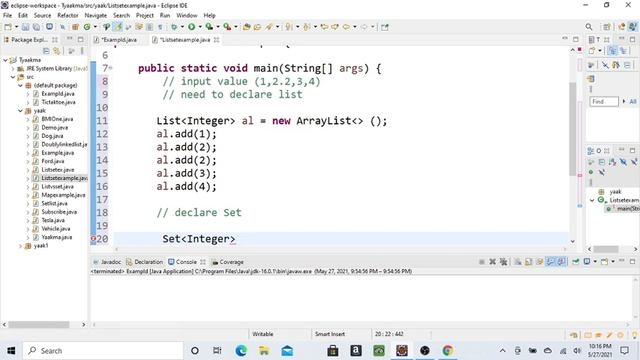The width and height of the screenshot is (640, 360).
Task: Click the editor vertical scrollbar
Action: (572, 129)
